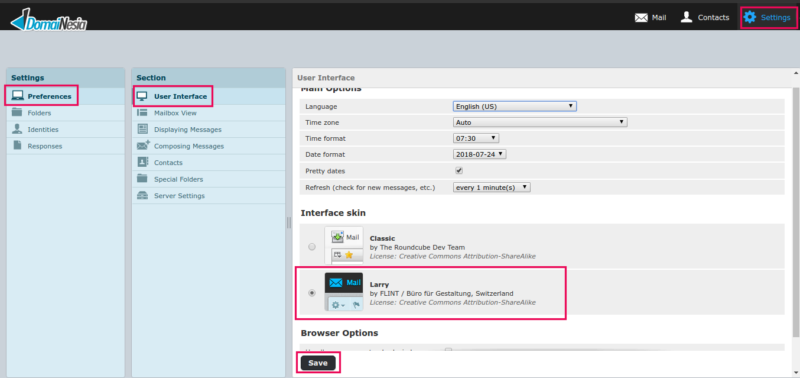800x378 pixels.
Task: Click the Pretty dates label
Action: tap(324, 171)
